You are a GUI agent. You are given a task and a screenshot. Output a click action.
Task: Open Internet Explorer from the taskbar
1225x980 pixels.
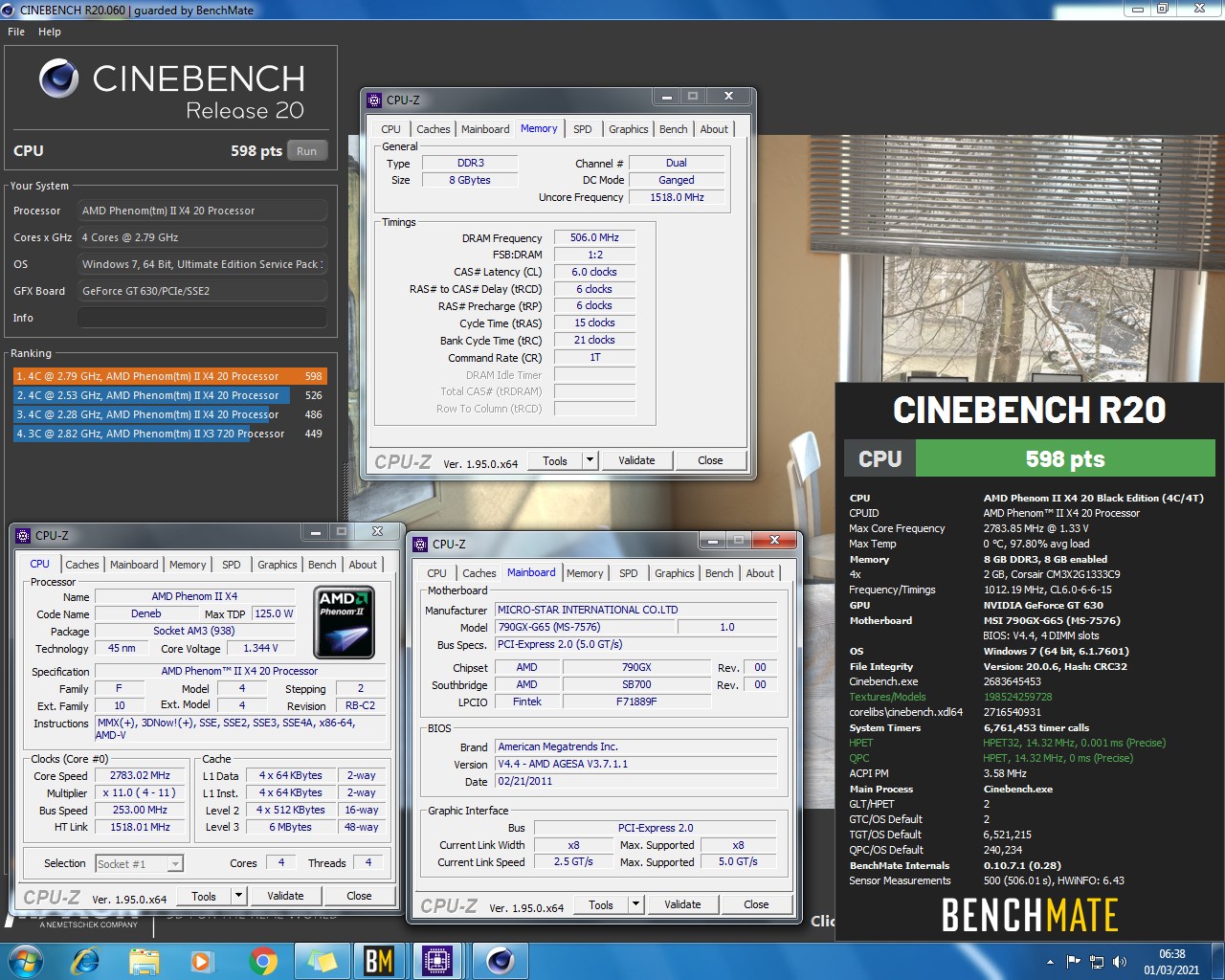(85, 960)
